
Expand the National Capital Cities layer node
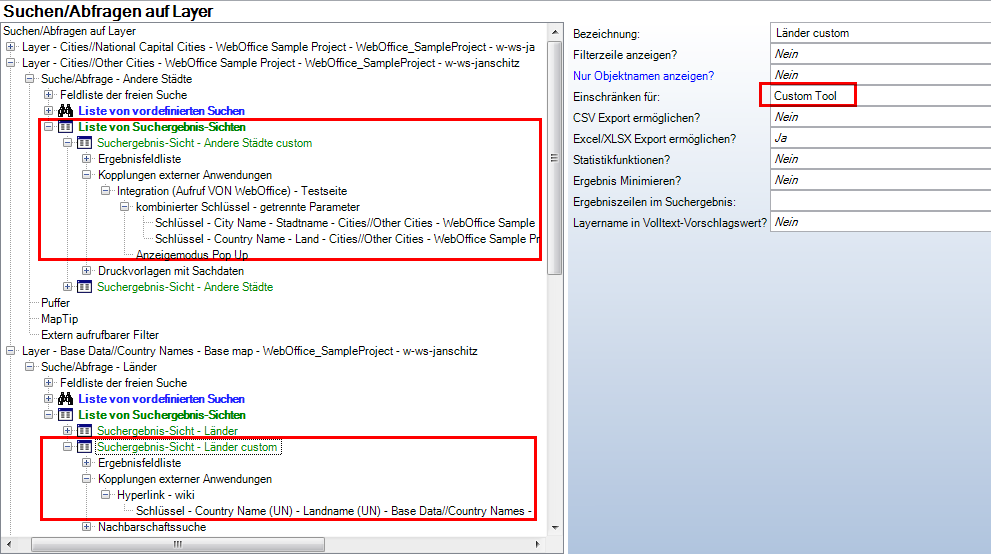tap(11, 47)
